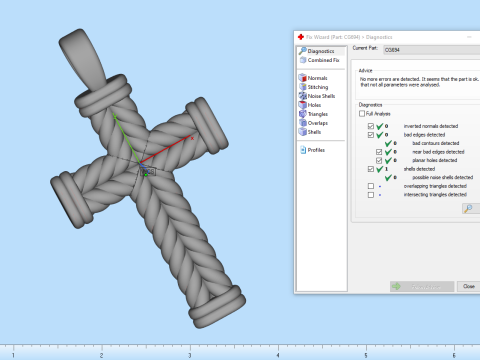Viewport: 480px width, 360px height.
Task: Toggle bad edges detected checkbox
Action: [x=371, y=135]
